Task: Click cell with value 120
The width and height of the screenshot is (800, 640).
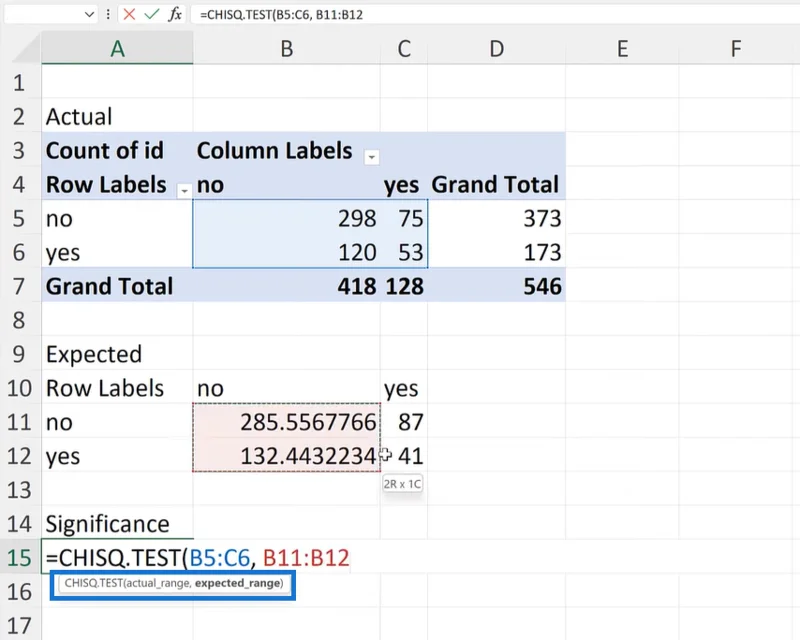Action: 286,252
